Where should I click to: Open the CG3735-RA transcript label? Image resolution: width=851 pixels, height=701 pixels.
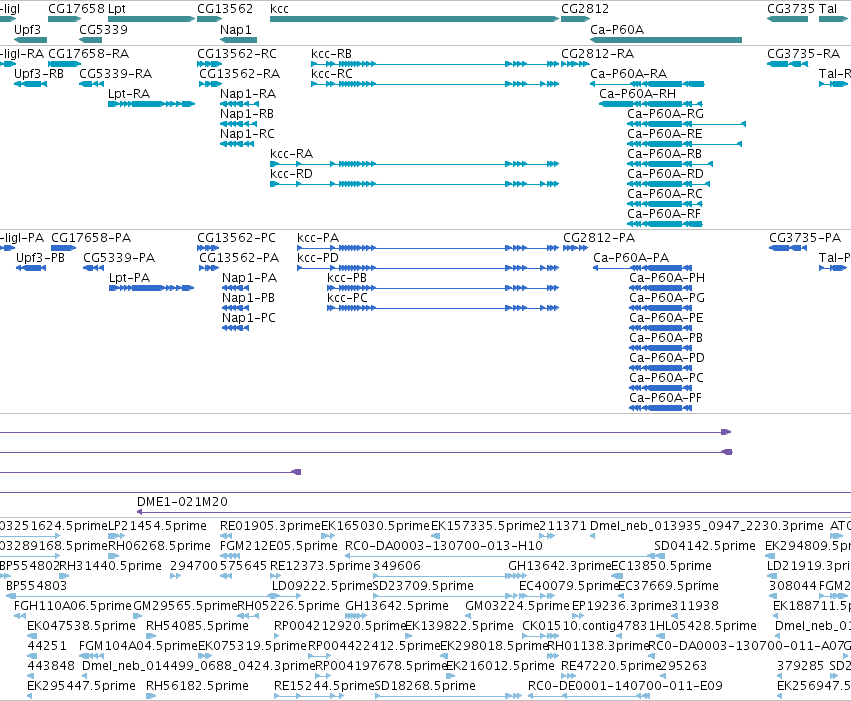pyautogui.click(x=803, y=54)
